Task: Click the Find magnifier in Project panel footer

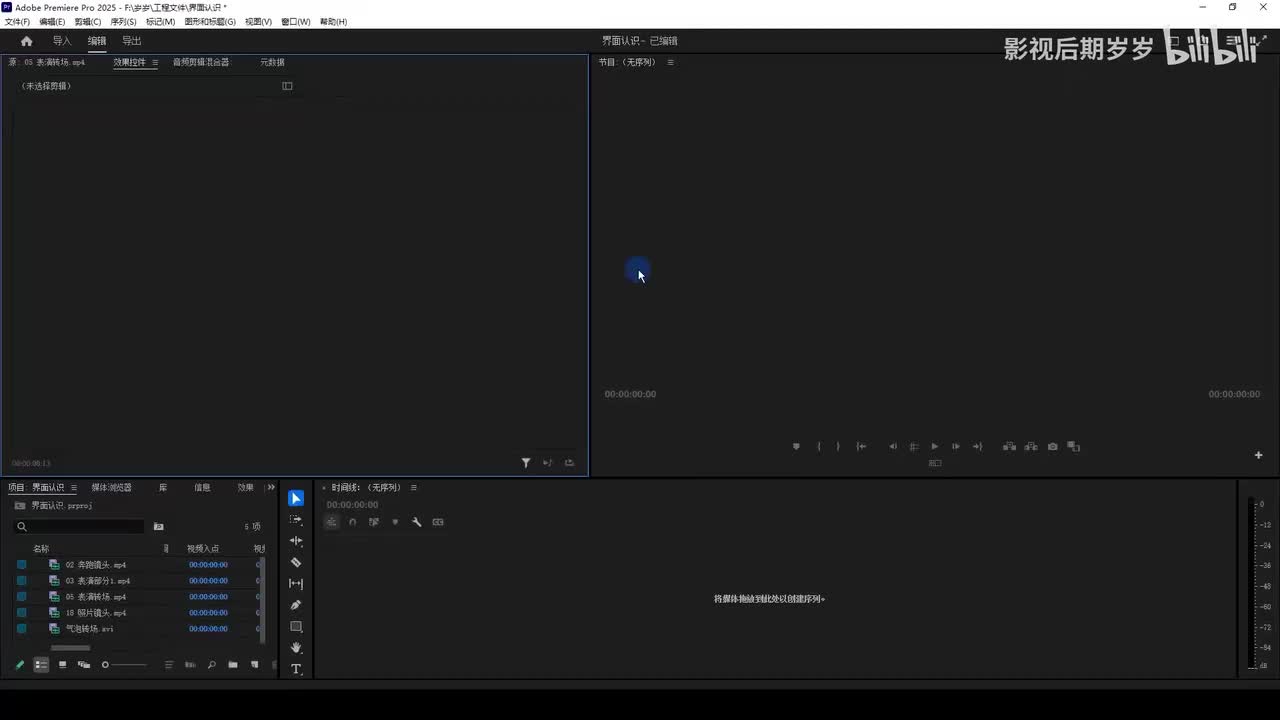Action: coord(211,665)
